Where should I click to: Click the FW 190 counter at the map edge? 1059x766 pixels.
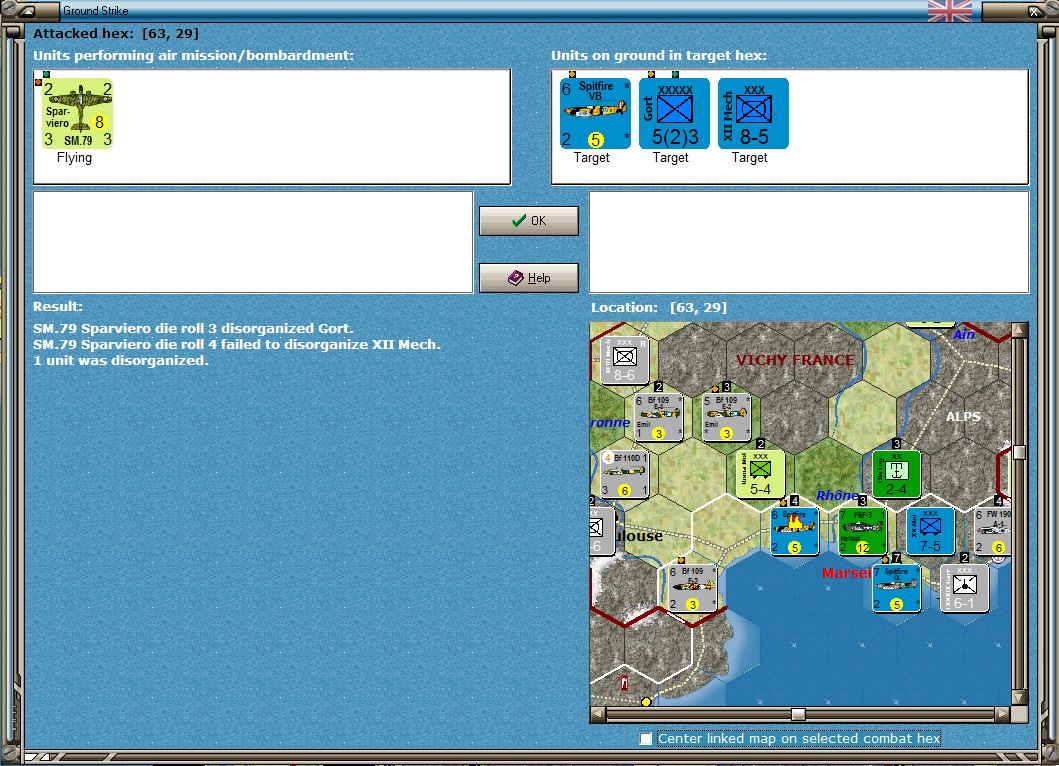(x=992, y=531)
